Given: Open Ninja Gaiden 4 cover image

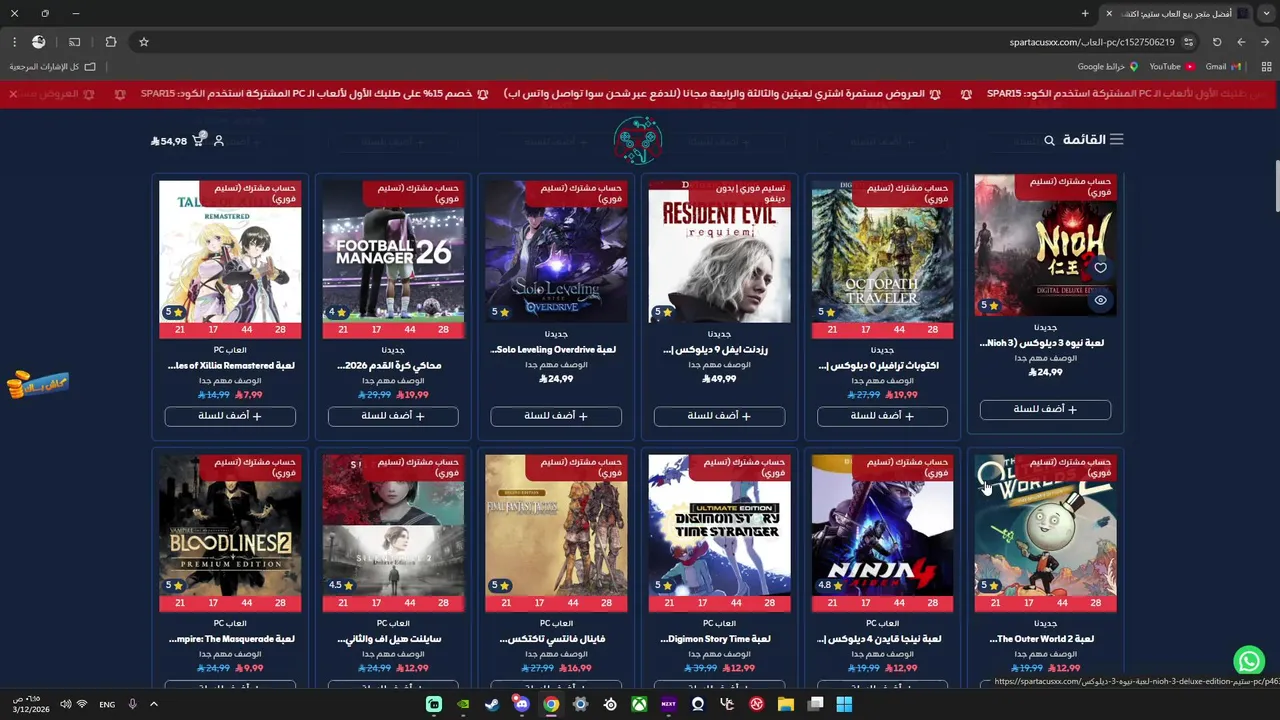Looking at the screenshot, I should point(882,525).
